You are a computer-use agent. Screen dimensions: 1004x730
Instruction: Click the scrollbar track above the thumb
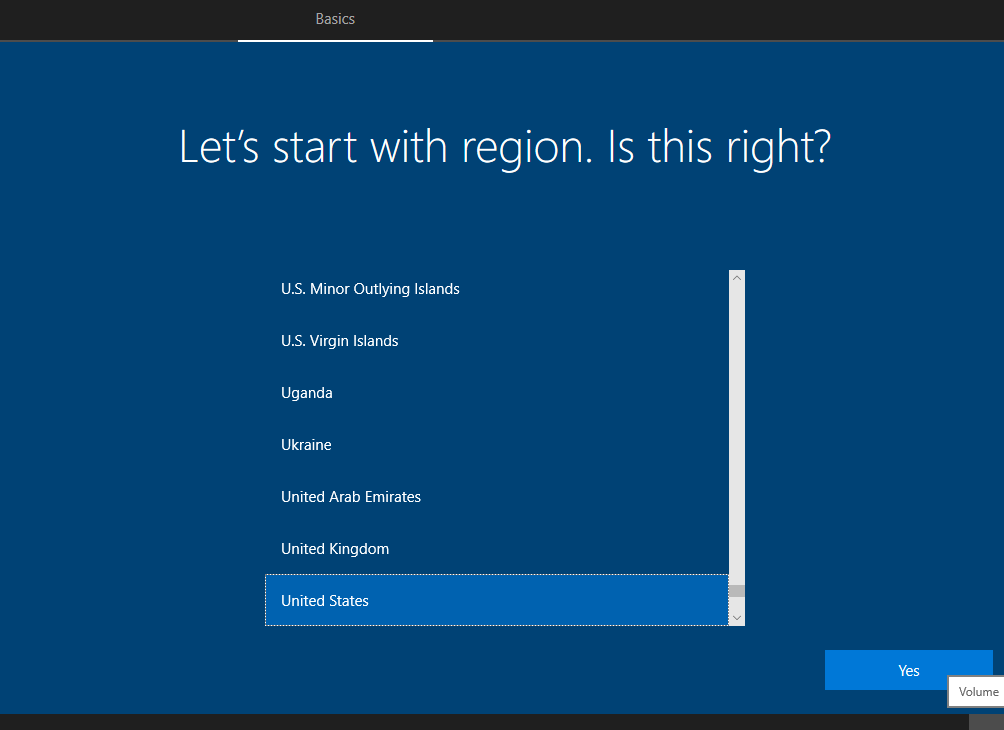pos(737,430)
